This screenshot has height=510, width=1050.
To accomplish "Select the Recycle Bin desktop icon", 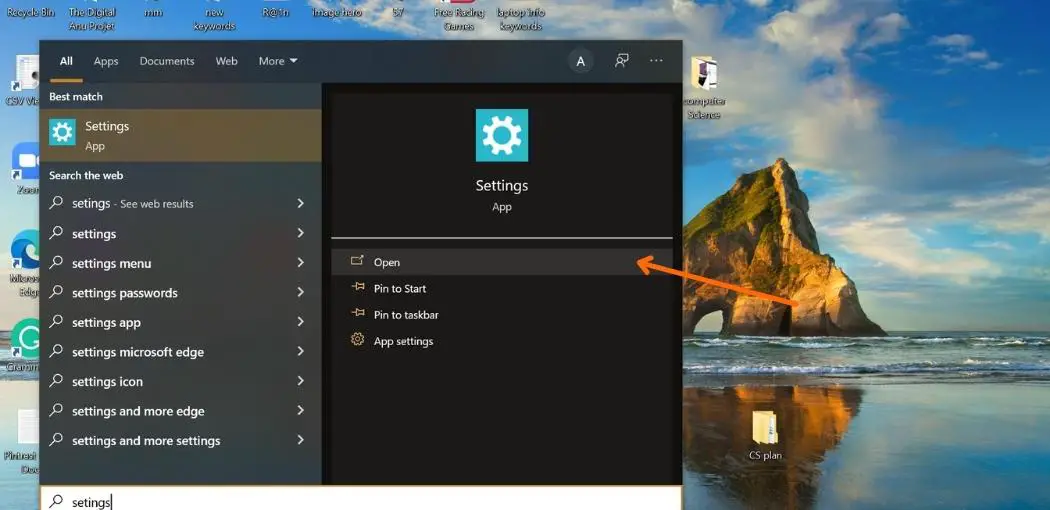I will point(31,11).
